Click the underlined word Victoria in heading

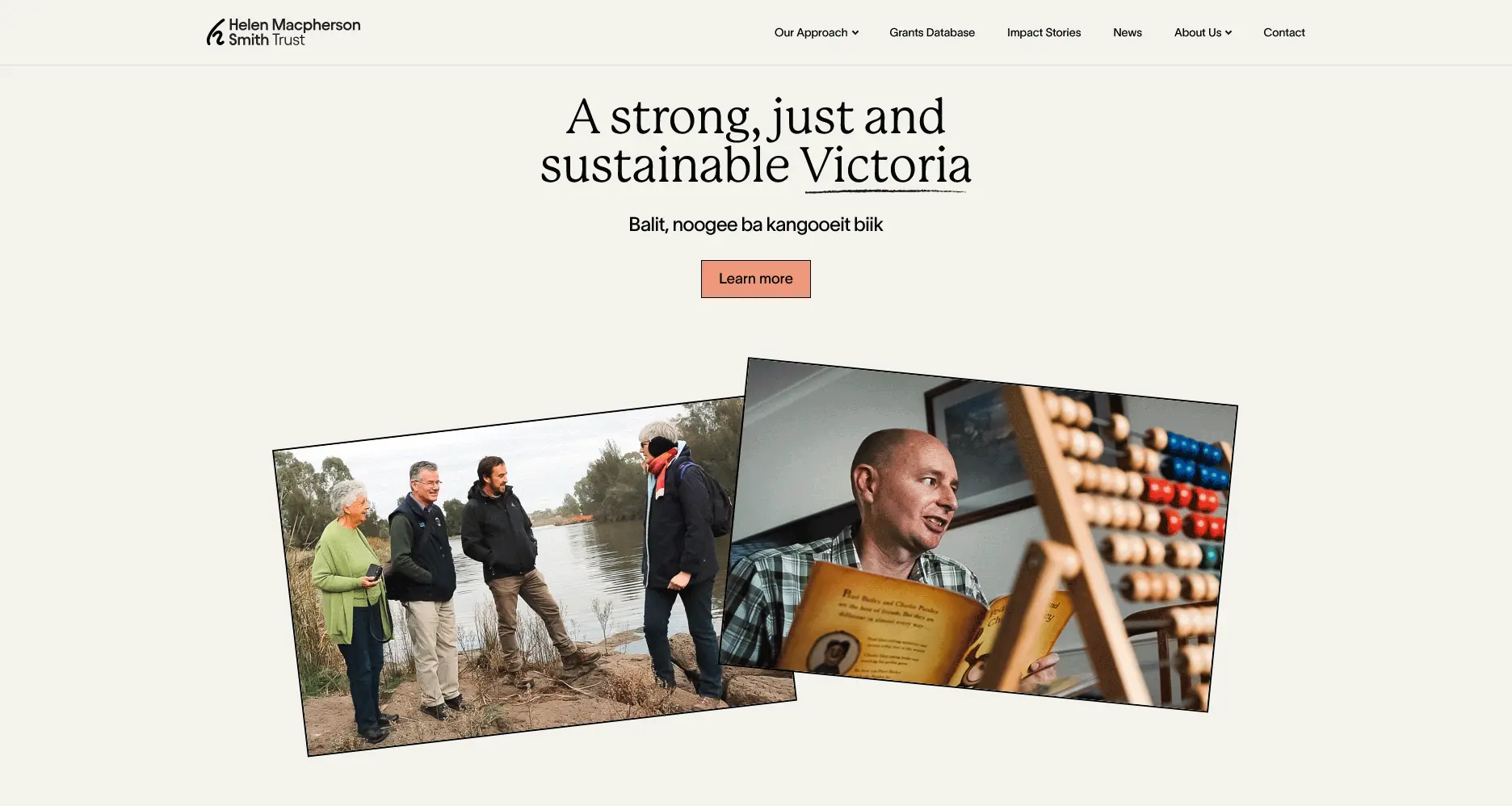pos(886,166)
